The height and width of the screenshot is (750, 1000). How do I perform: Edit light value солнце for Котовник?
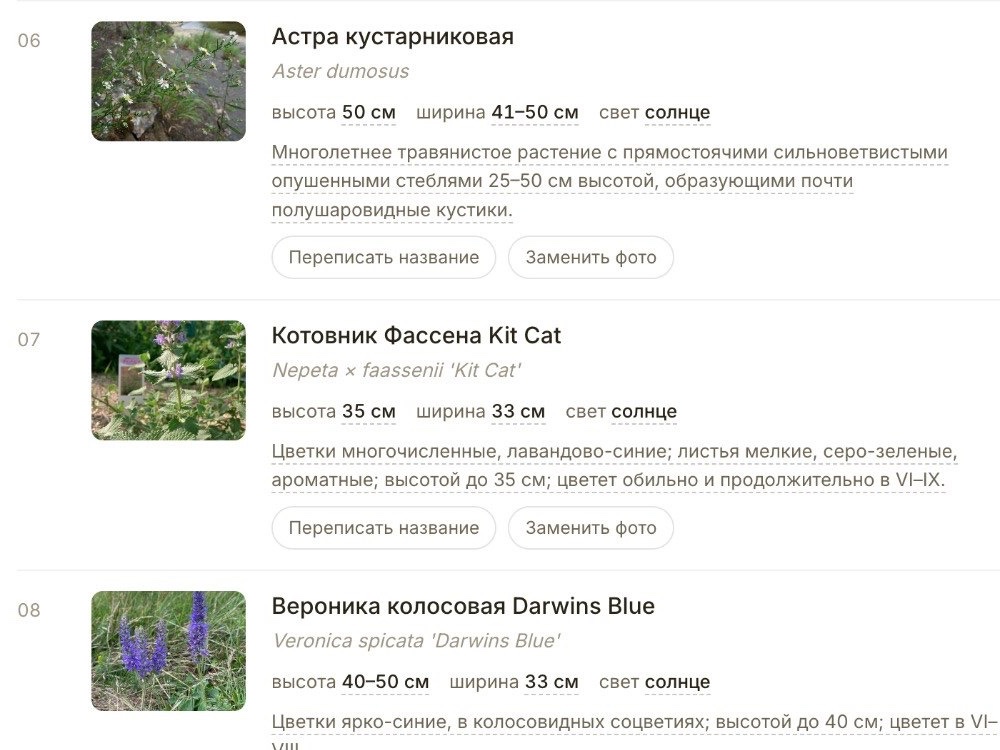[x=644, y=411]
